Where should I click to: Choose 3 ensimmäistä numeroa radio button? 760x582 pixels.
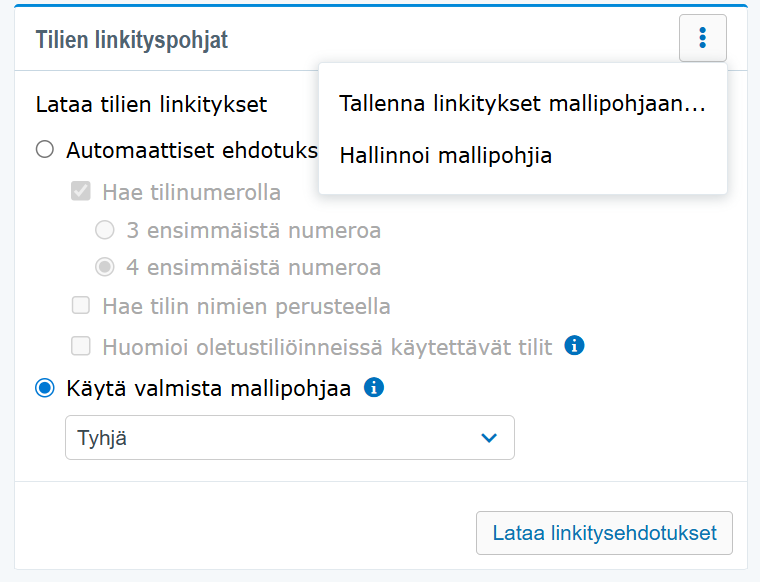point(105,231)
